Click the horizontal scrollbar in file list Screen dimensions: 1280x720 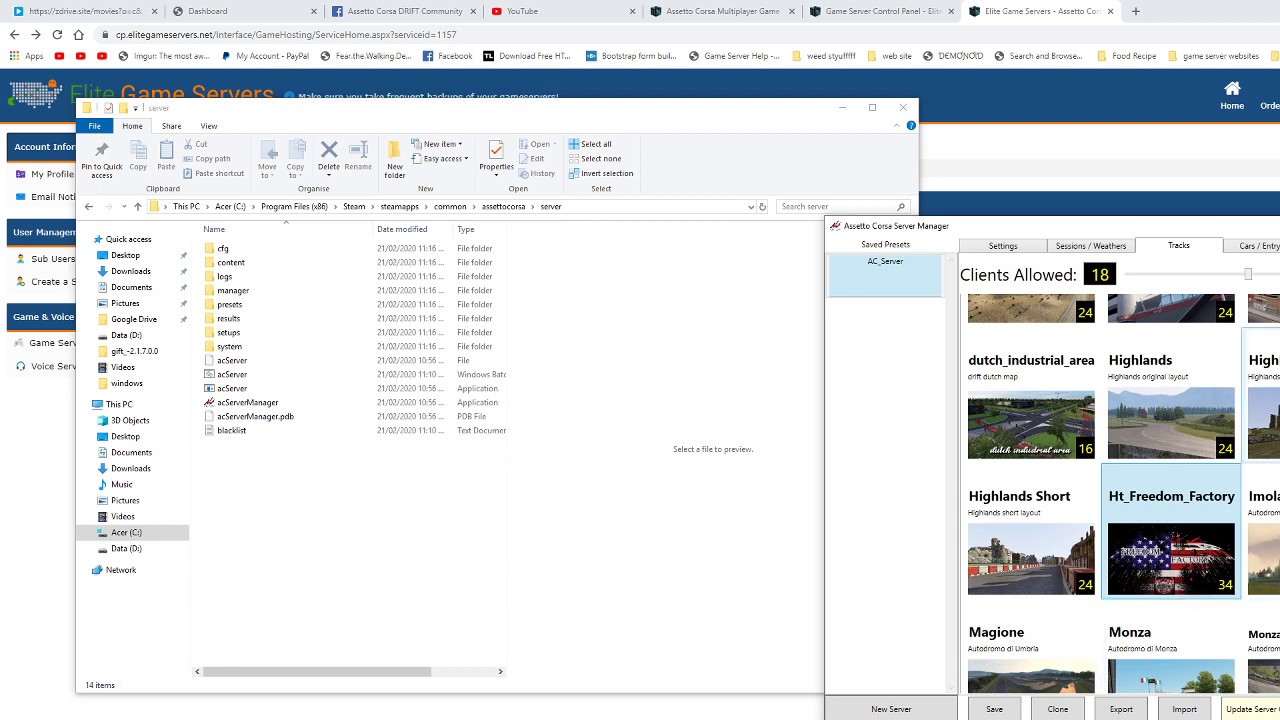318,671
